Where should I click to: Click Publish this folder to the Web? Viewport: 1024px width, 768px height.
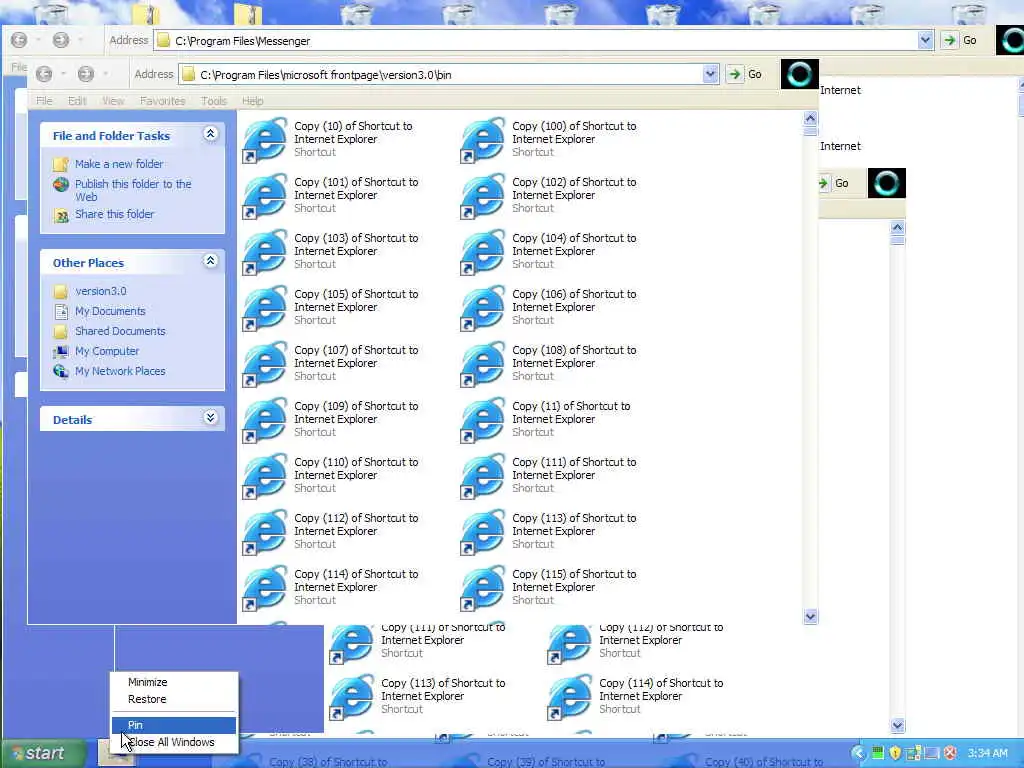(133, 190)
